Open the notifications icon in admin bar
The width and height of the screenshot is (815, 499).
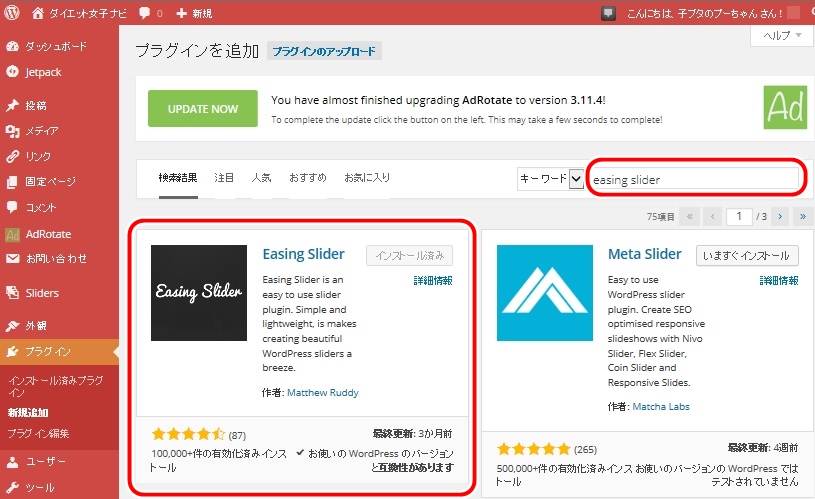pos(609,13)
